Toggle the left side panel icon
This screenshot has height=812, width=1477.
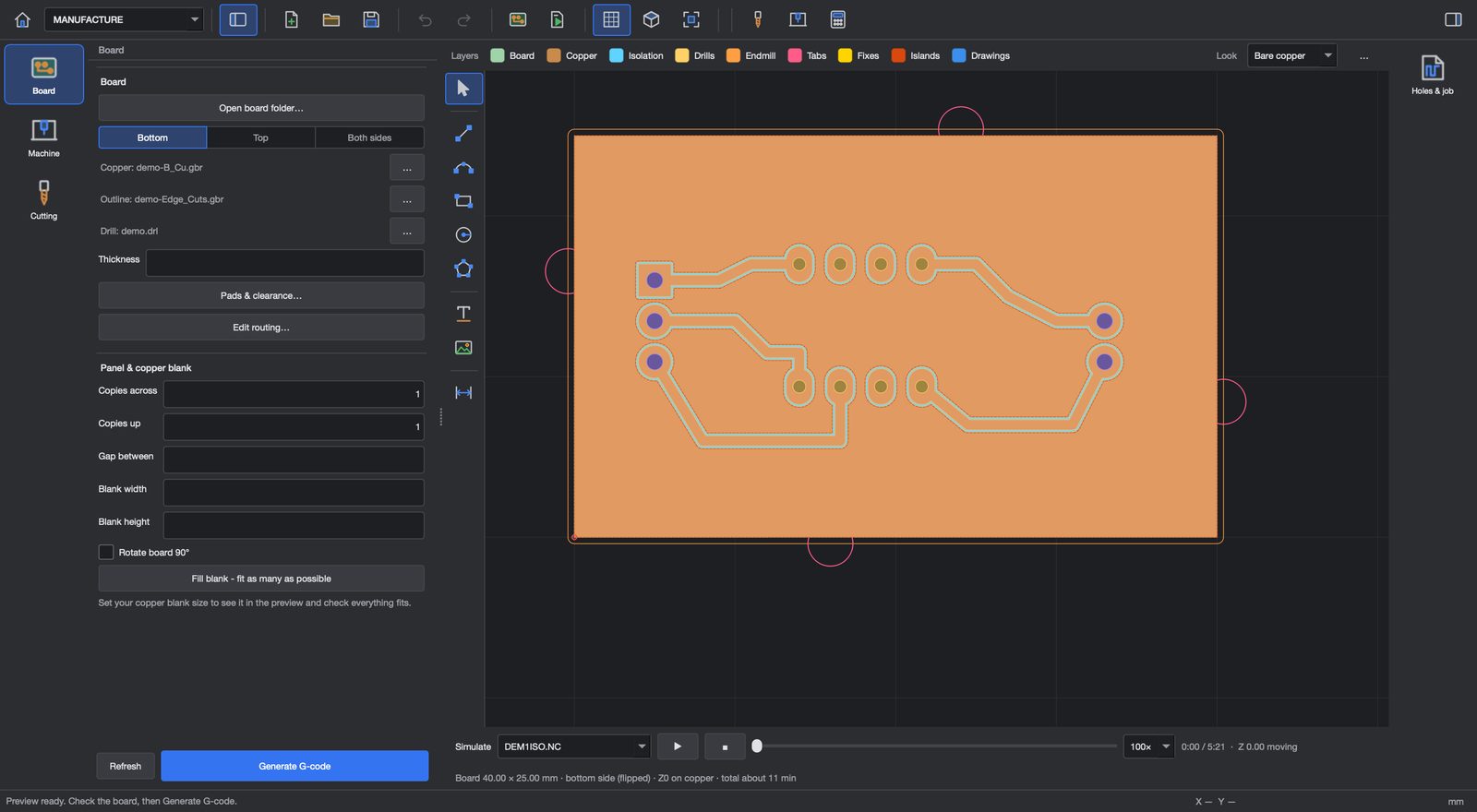pos(238,19)
